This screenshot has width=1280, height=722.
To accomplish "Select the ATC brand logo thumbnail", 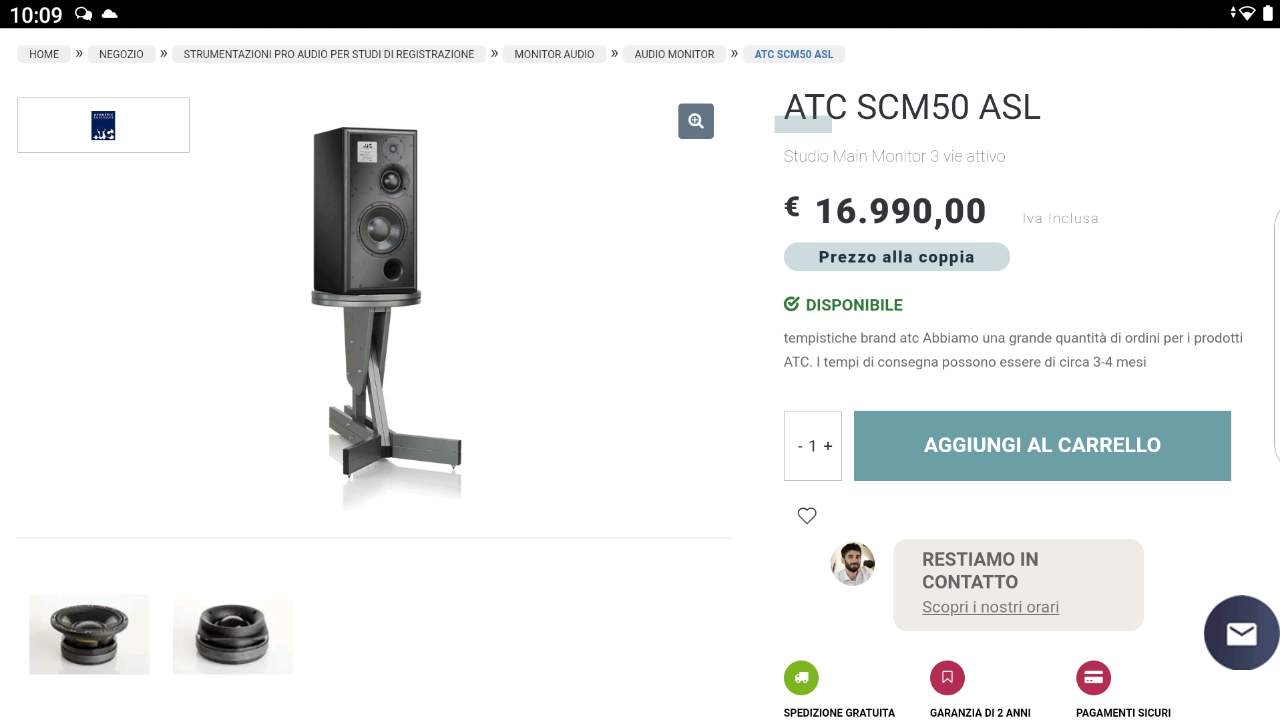I will pos(103,125).
